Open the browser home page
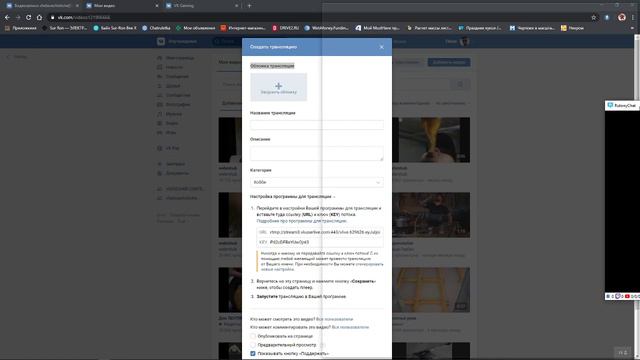The height and width of the screenshot is (360, 640). pyautogui.click(x=39, y=18)
